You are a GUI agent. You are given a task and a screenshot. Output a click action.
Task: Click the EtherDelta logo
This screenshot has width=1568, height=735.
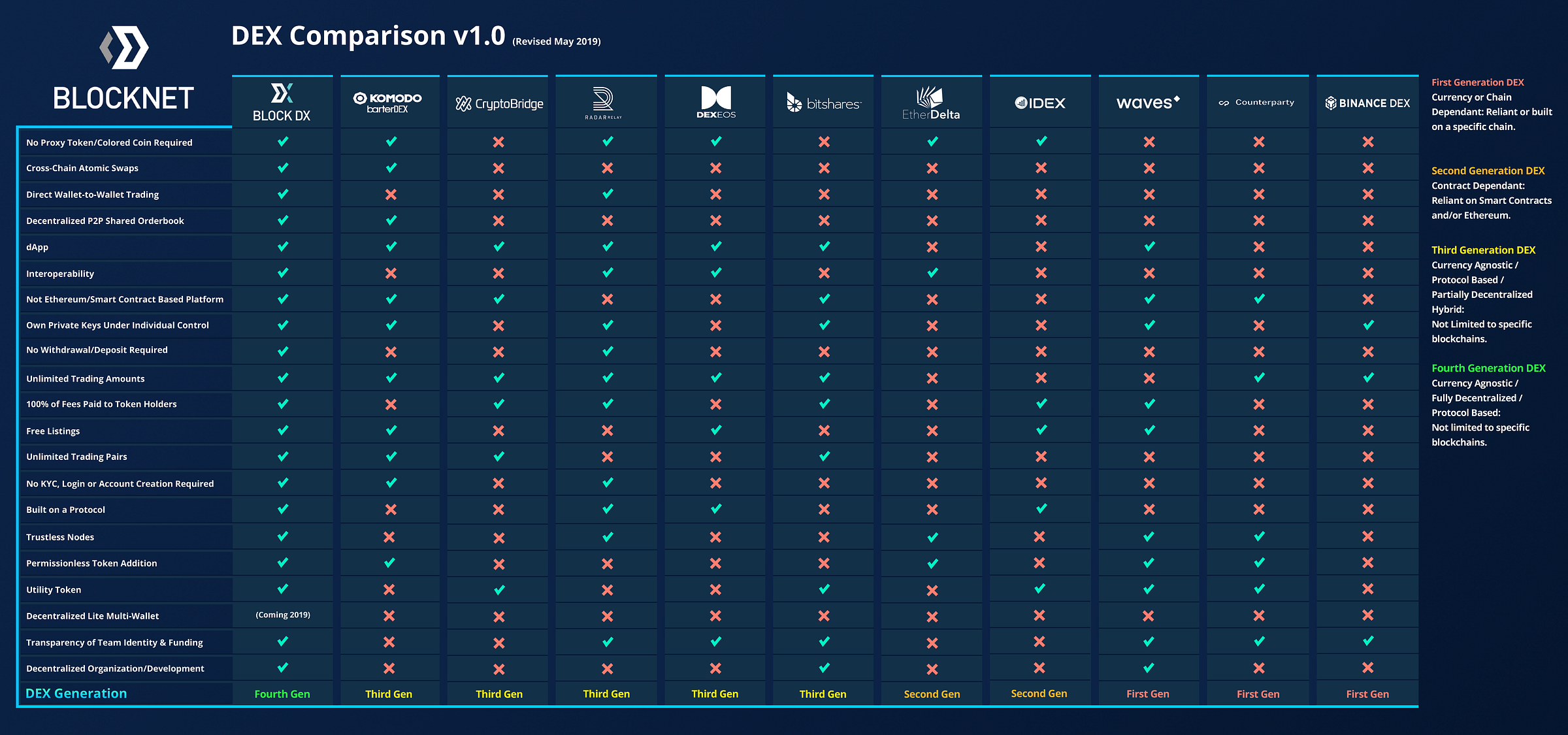tap(930, 103)
